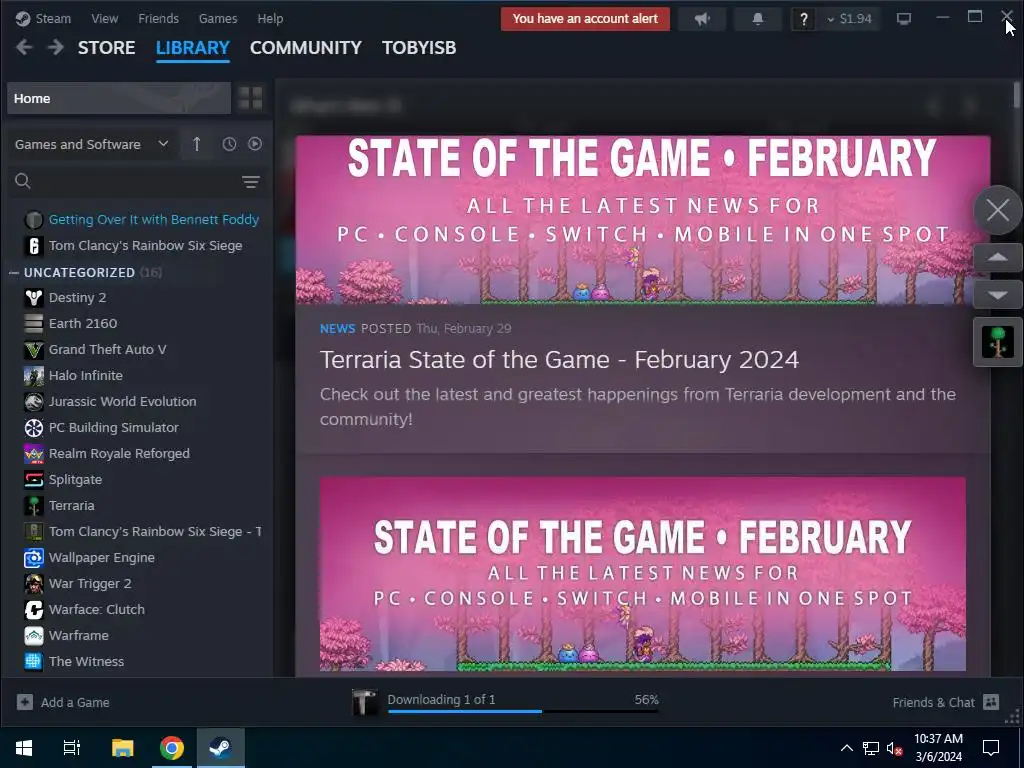
Task: Switch to collections grid view icon
Action: coord(251,99)
